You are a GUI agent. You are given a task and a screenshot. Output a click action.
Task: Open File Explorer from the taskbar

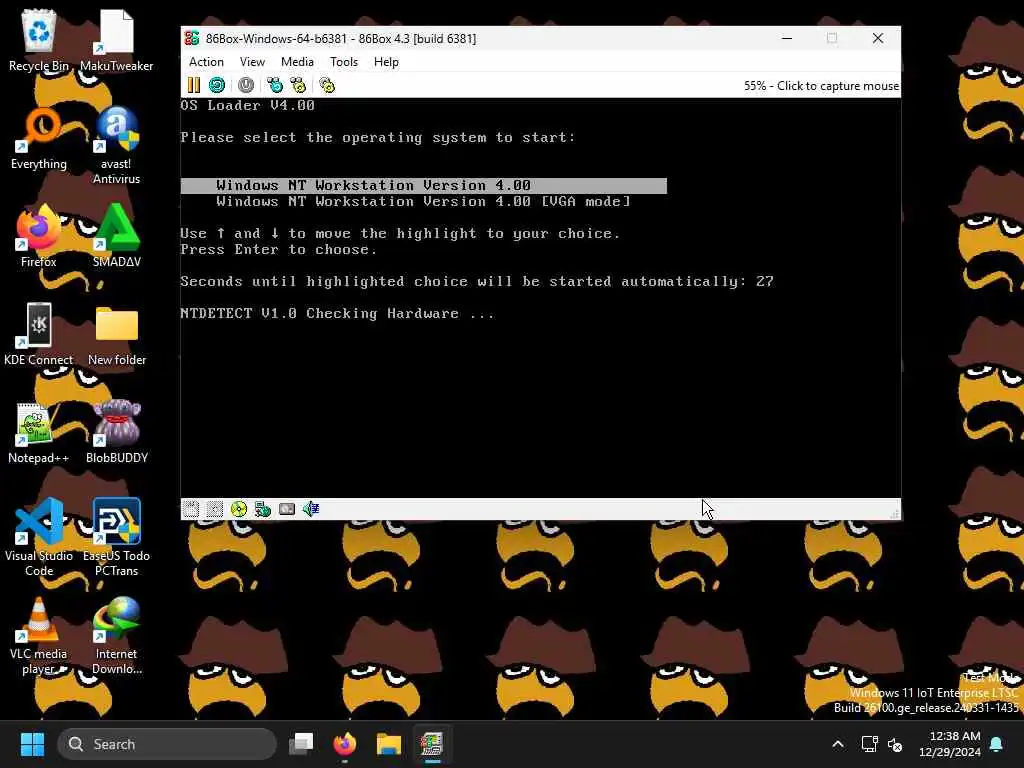(x=389, y=744)
